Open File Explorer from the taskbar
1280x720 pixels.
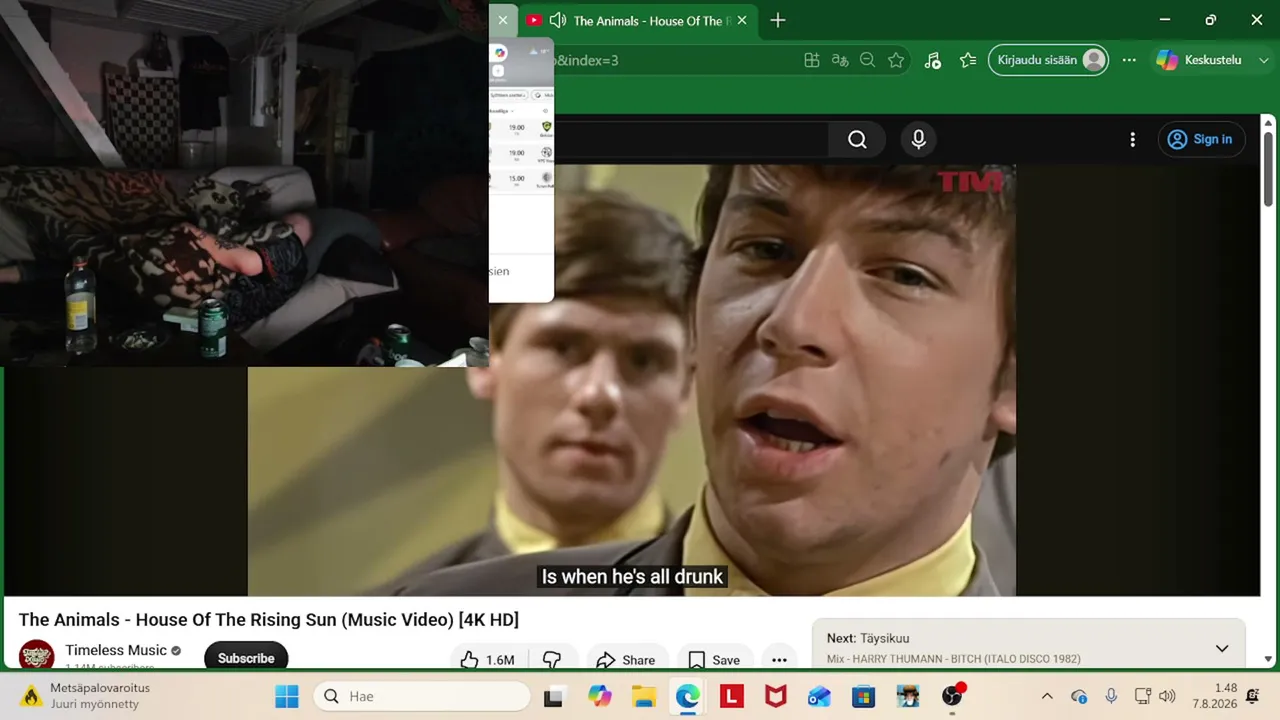pyautogui.click(x=643, y=696)
